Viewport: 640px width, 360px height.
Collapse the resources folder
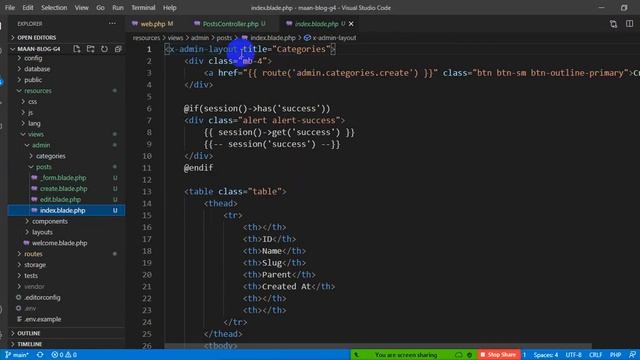coord(38,91)
